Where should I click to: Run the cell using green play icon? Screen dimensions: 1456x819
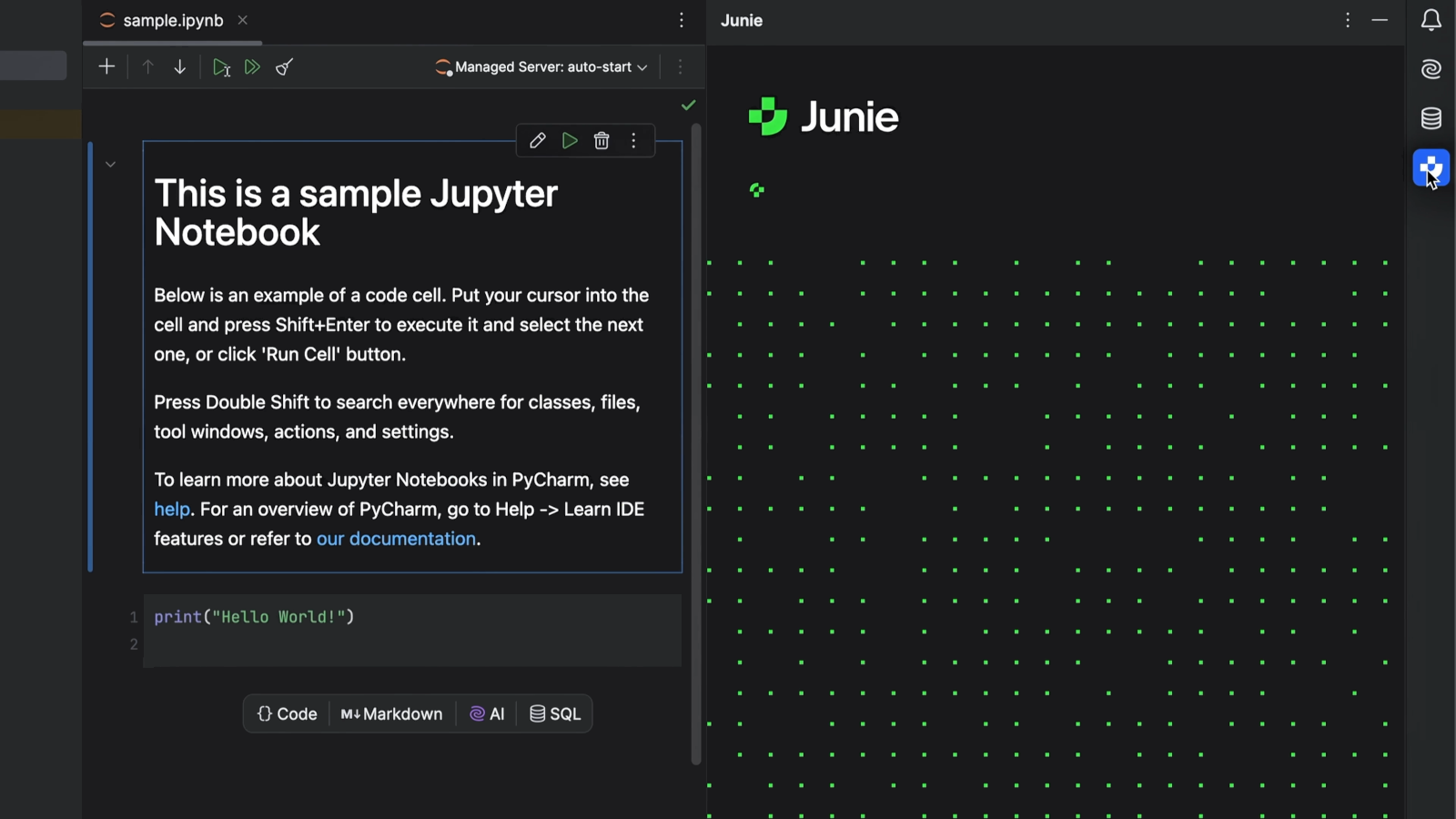pos(570,141)
